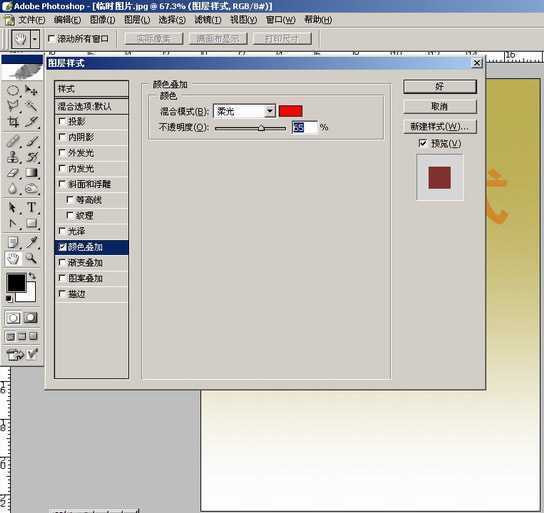
Task: Enable the 内阴影 inner shadow checkbox
Action: (x=62, y=137)
